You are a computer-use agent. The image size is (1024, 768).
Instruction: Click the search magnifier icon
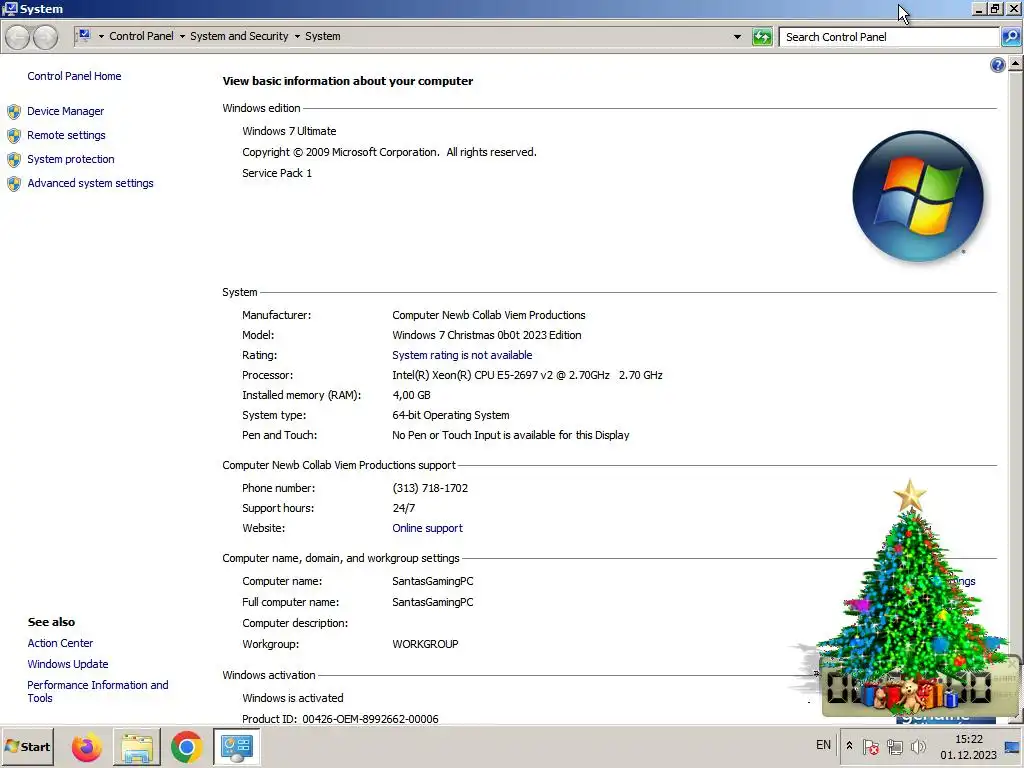point(1010,37)
